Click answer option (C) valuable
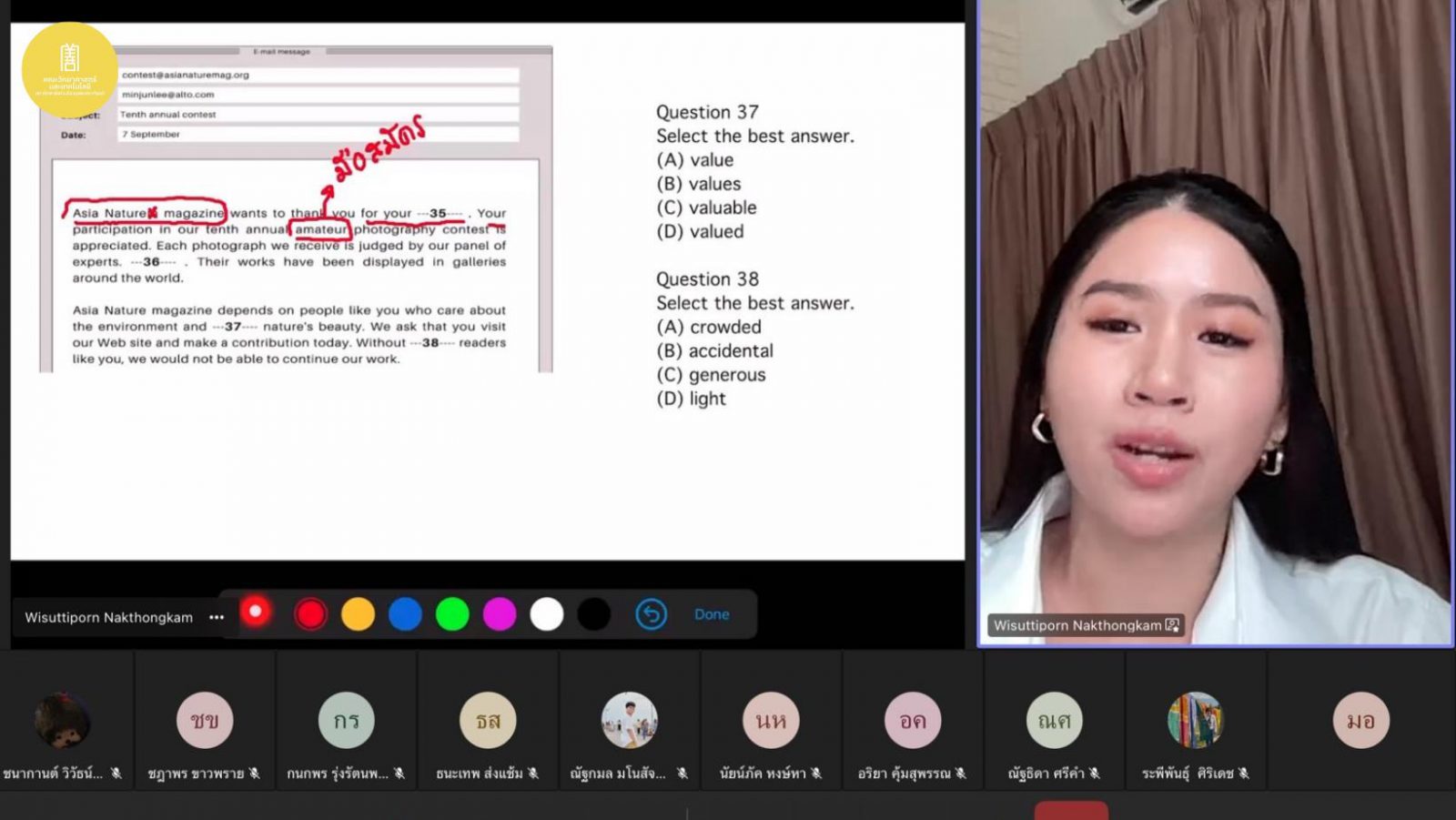 point(706,208)
